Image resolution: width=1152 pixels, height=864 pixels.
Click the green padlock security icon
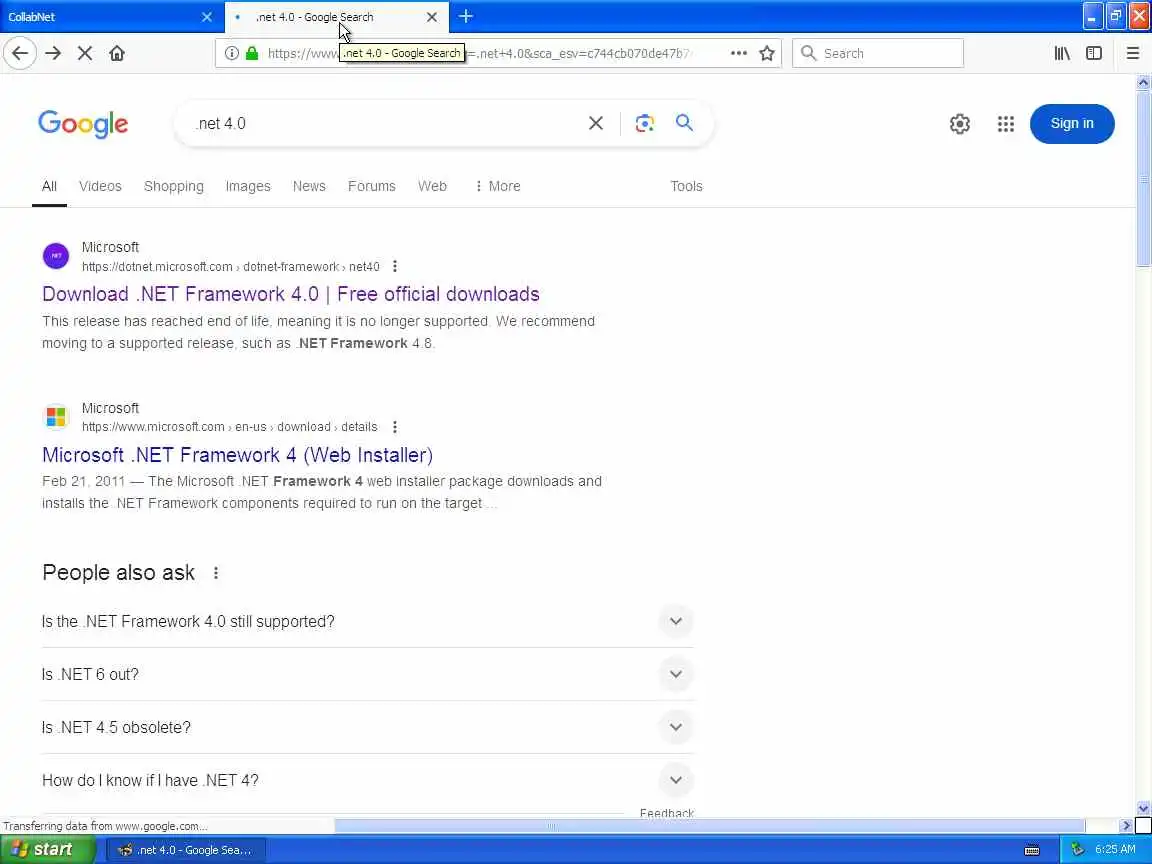252,53
